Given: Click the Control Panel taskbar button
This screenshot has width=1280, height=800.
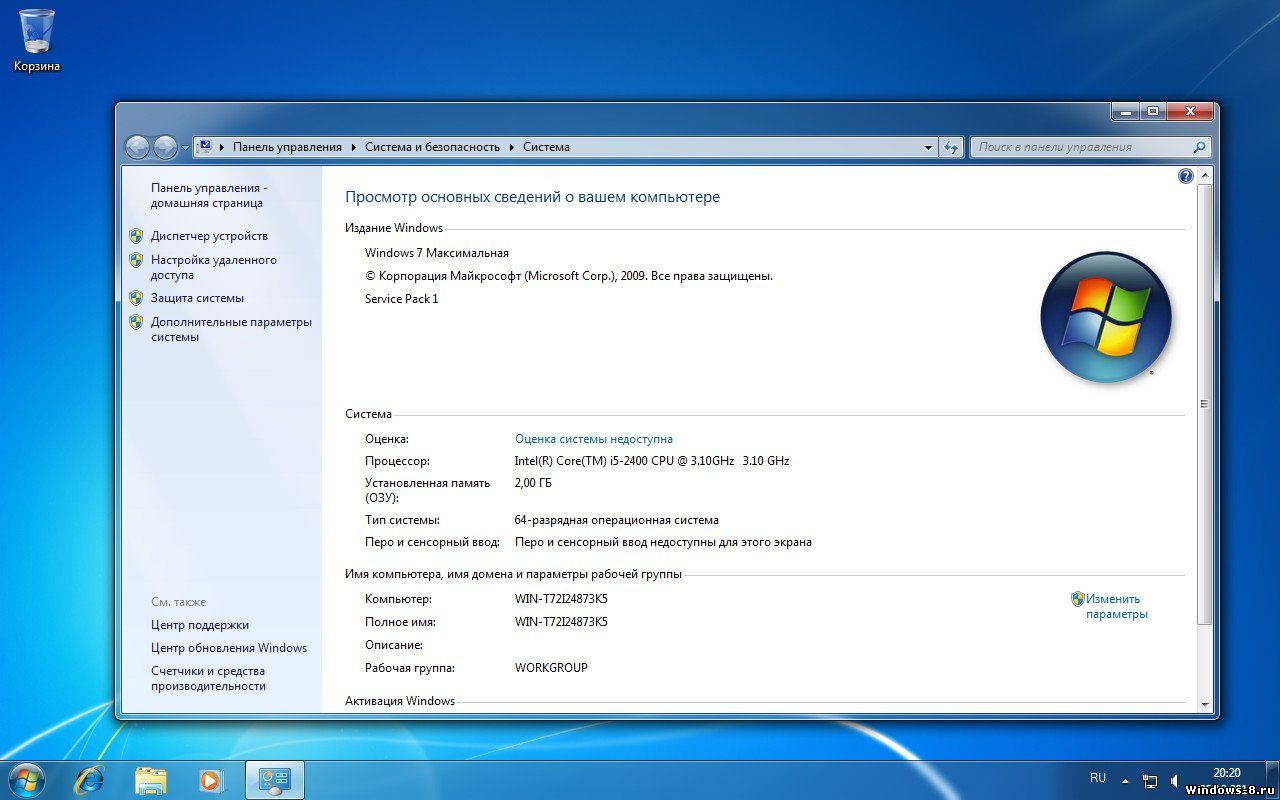Looking at the screenshot, I should coord(274,780).
